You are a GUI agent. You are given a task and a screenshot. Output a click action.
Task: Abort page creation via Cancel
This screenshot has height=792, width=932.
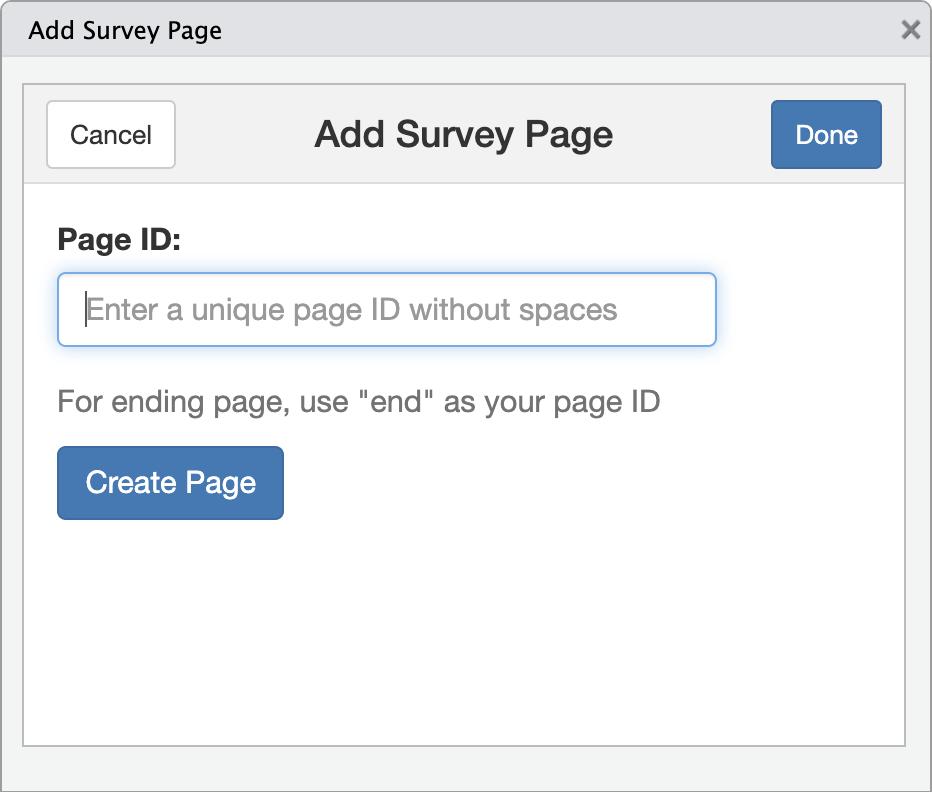(x=111, y=134)
